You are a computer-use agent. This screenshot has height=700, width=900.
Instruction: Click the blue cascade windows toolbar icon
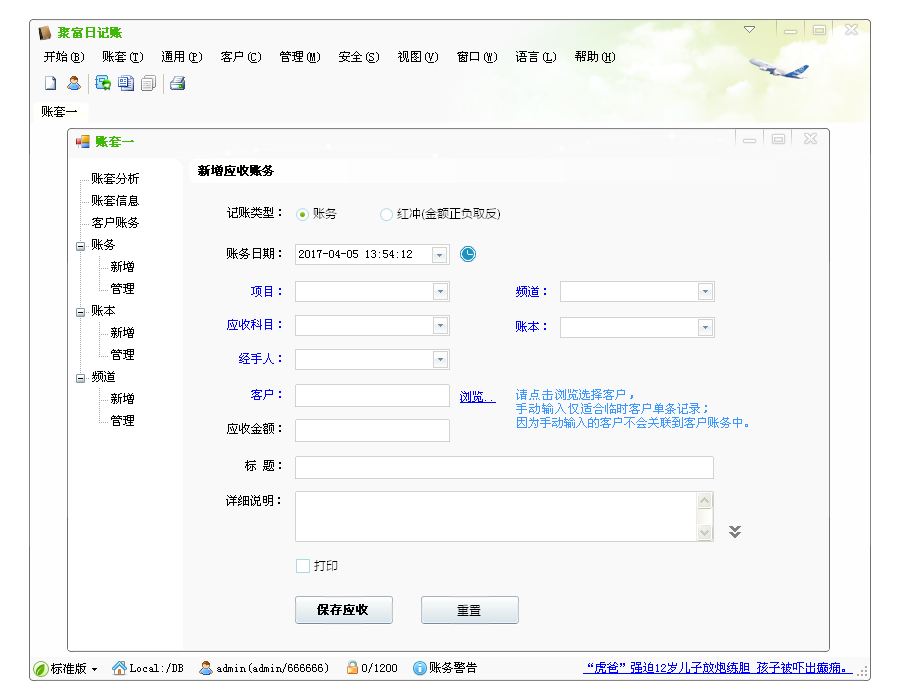tap(126, 83)
